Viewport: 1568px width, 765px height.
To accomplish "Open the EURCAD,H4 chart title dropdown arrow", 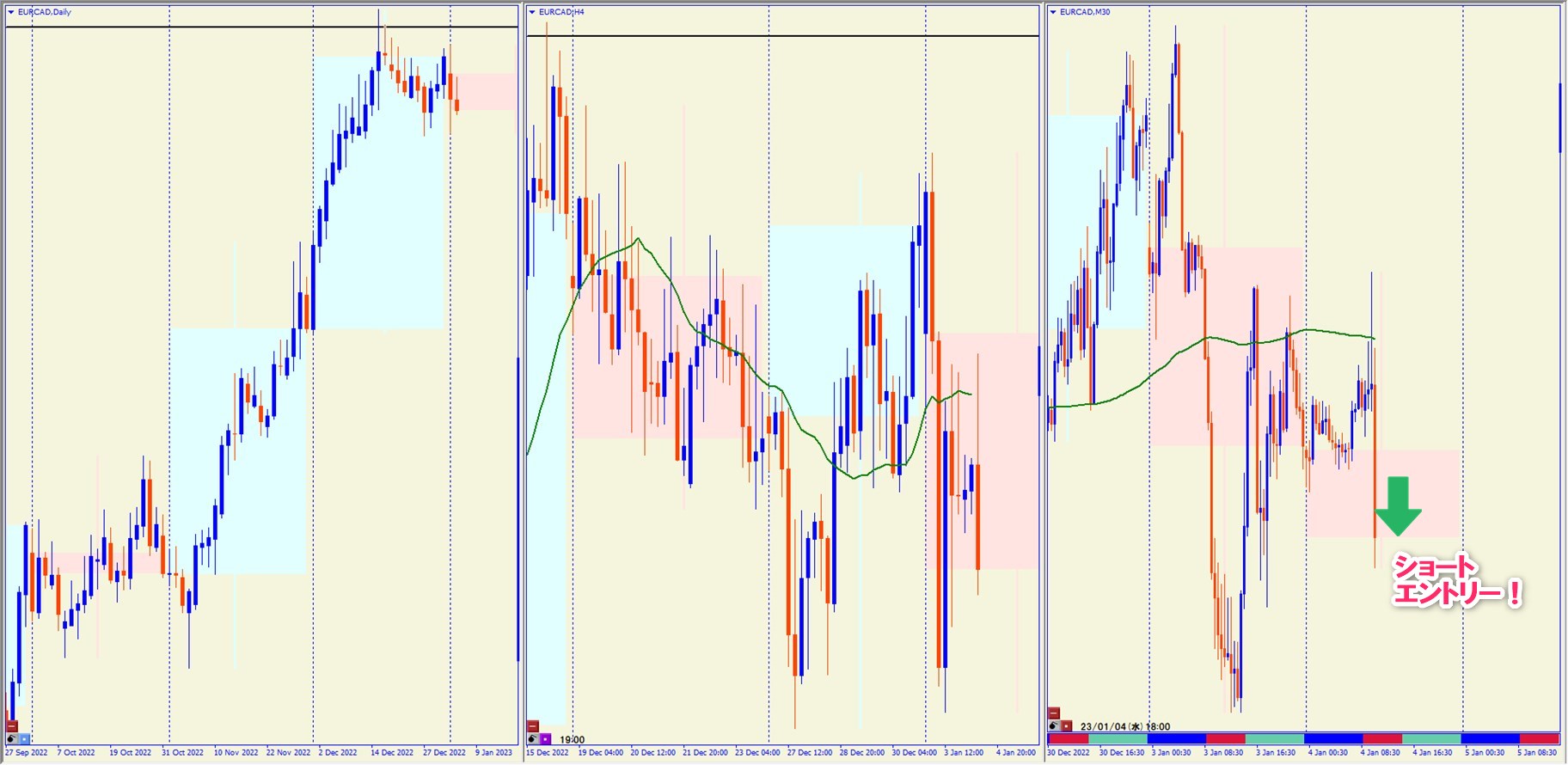I will pos(532,12).
